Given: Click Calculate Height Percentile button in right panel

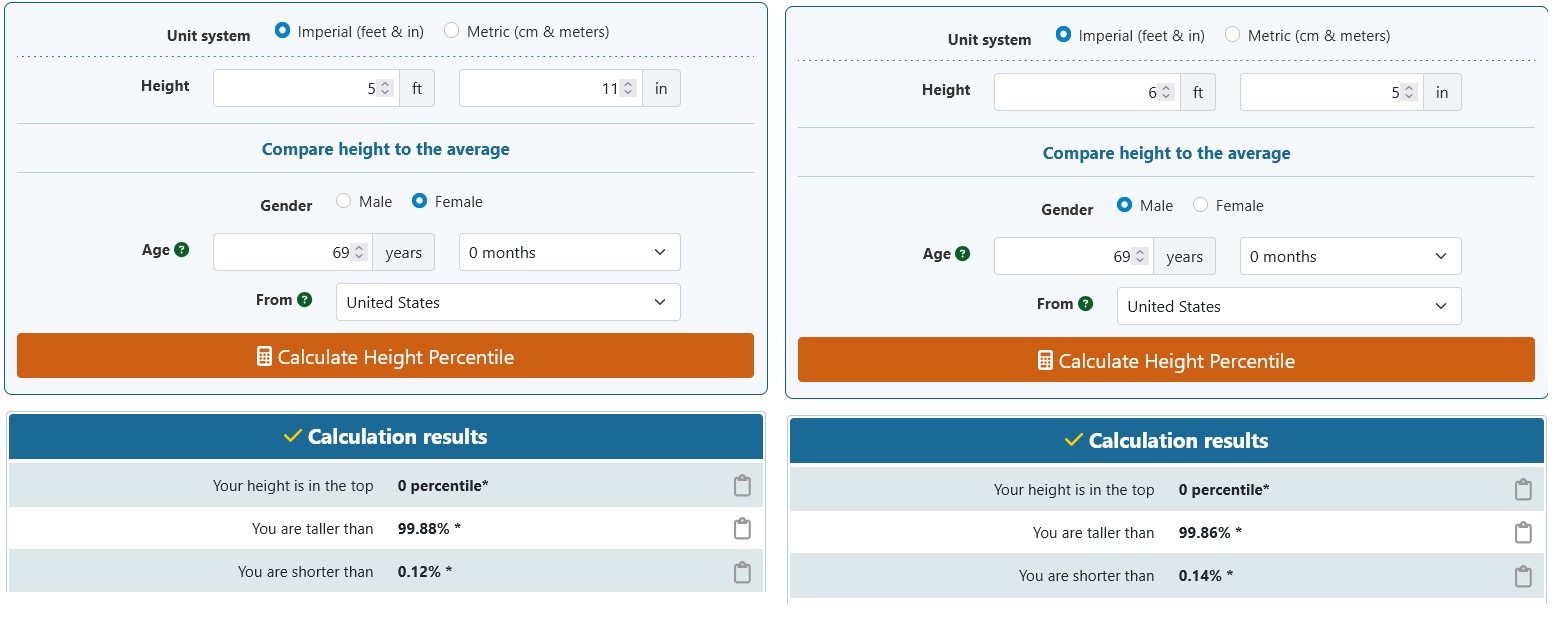Looking at the screenshot, I should (x=1166, y=360).
